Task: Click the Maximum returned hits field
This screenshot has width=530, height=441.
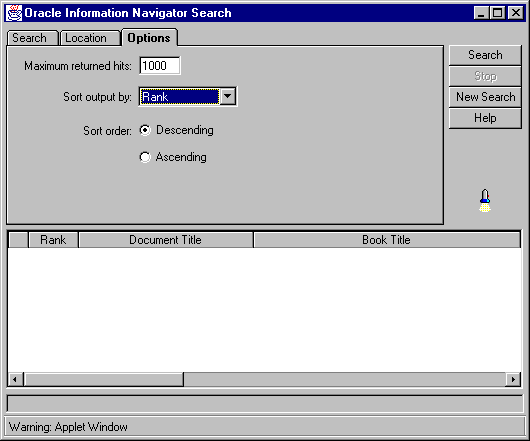Action: click(160, 66)
